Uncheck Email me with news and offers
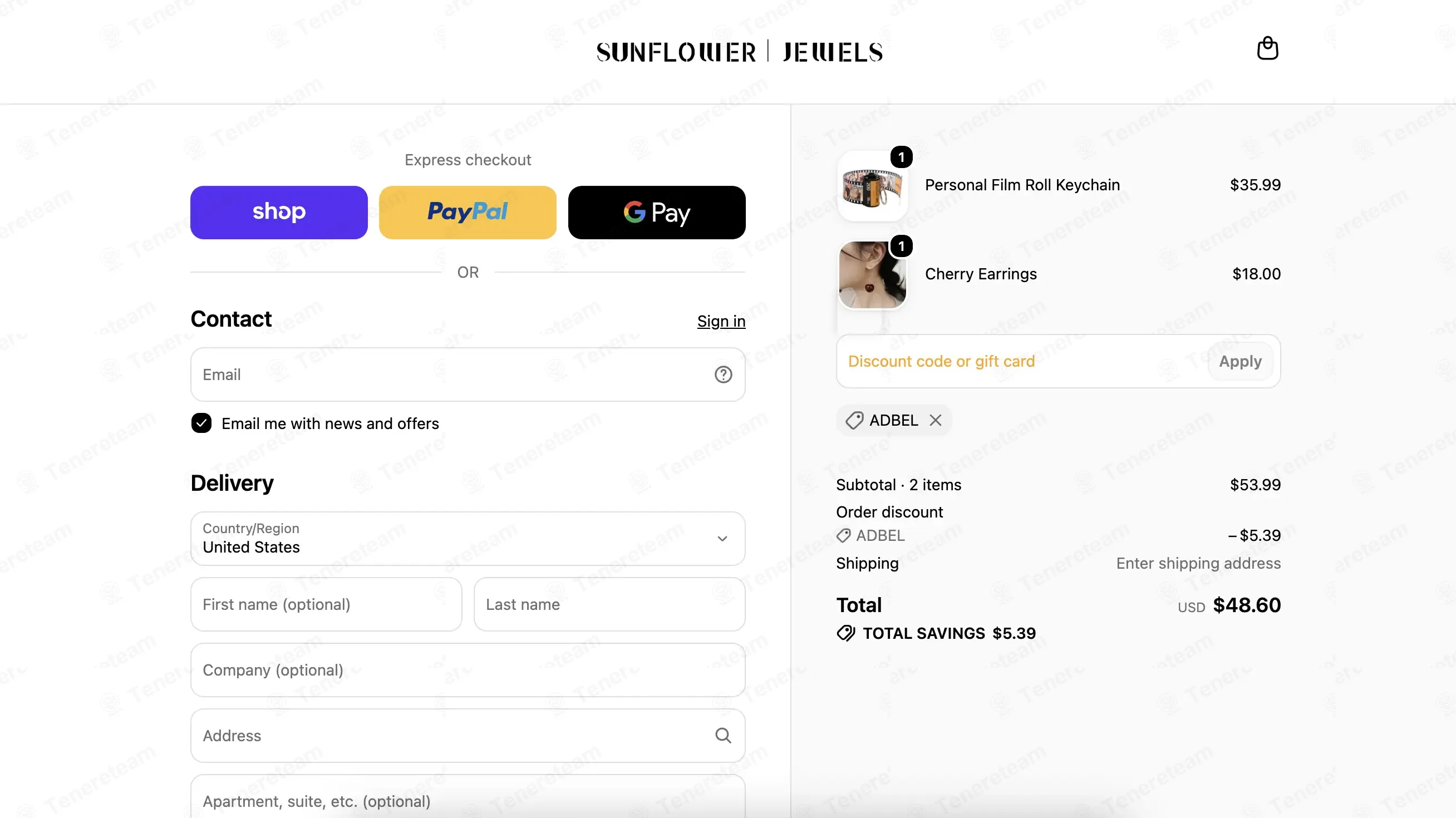The height and width of the screenshot is (818, 1456). tap(201, 423)
